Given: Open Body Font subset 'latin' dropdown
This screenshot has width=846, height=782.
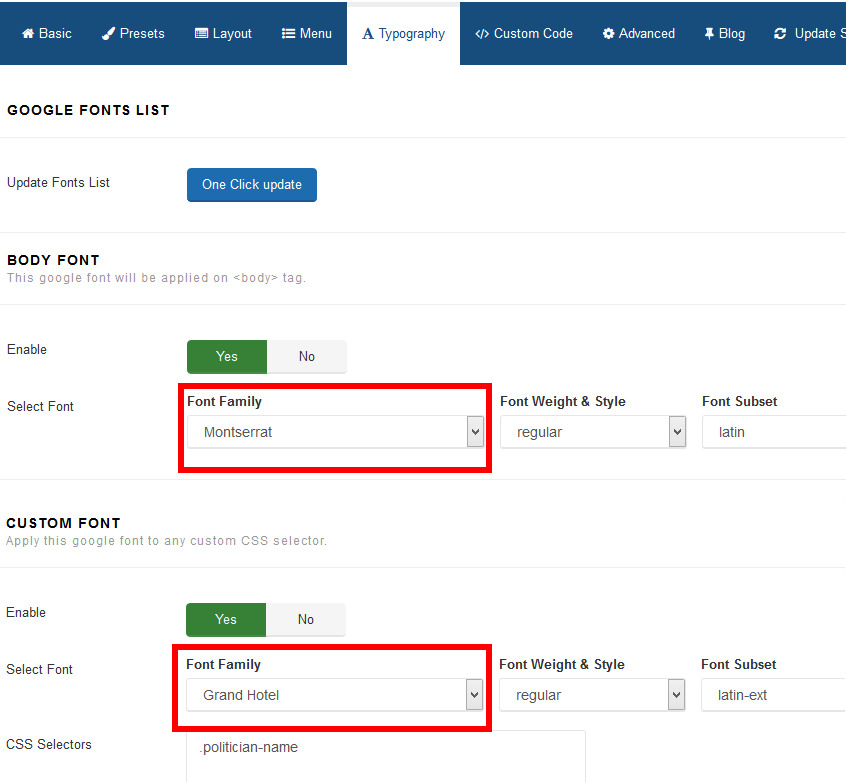Looking at the screenshot, I should pyautogui.click(x=774, y=432).
